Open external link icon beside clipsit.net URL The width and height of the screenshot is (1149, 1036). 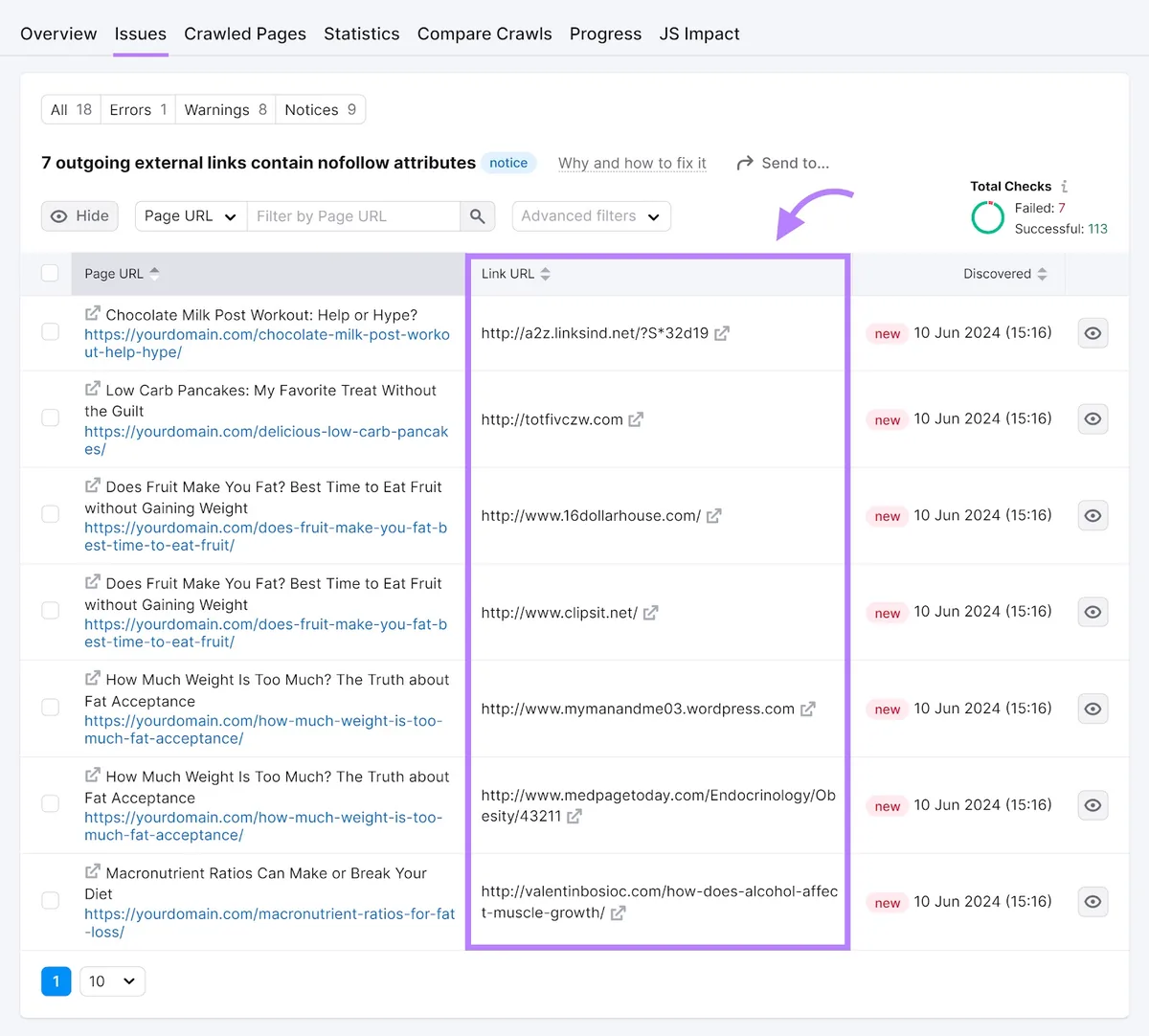coord(650,613)
